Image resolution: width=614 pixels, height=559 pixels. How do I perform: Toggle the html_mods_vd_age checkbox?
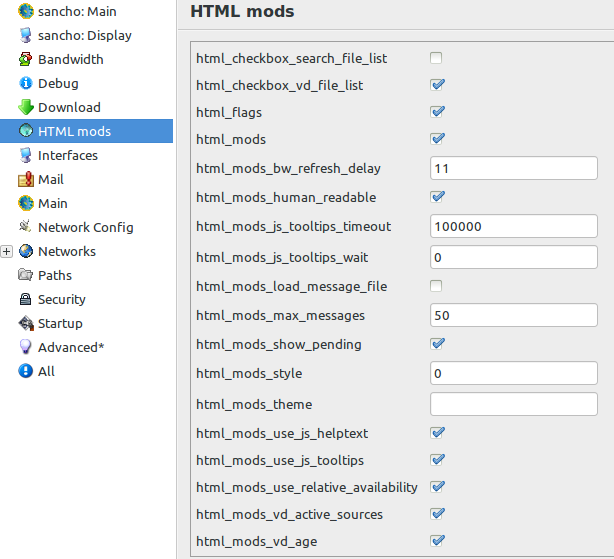pos(437,541)
